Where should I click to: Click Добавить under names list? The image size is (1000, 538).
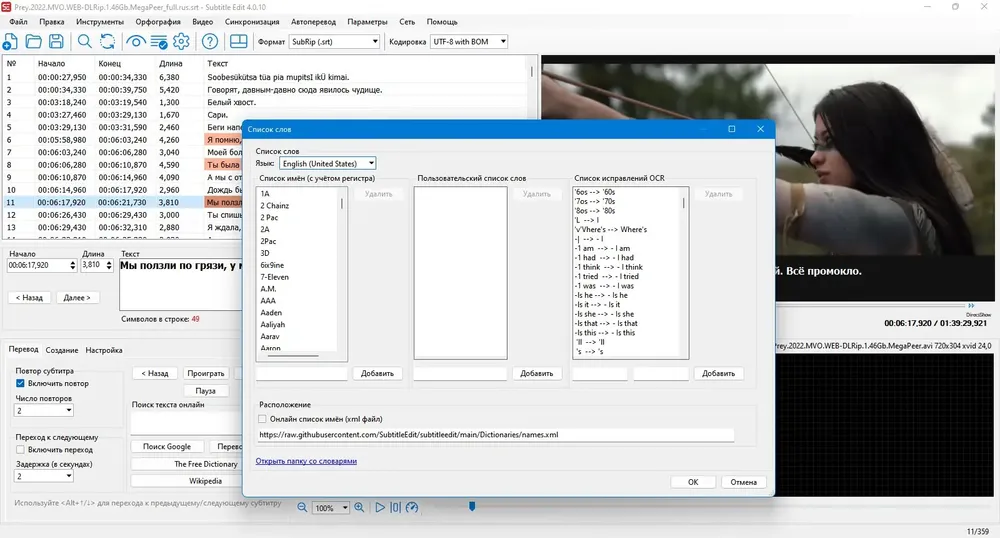[x=377, y=374]
